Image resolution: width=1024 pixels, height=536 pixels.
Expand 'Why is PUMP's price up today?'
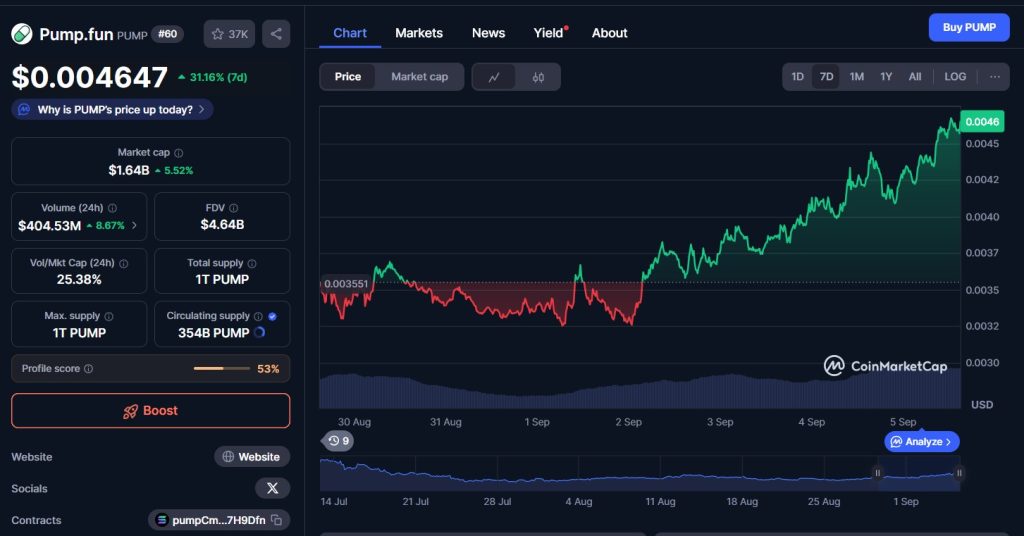click(x=112, y=110)
